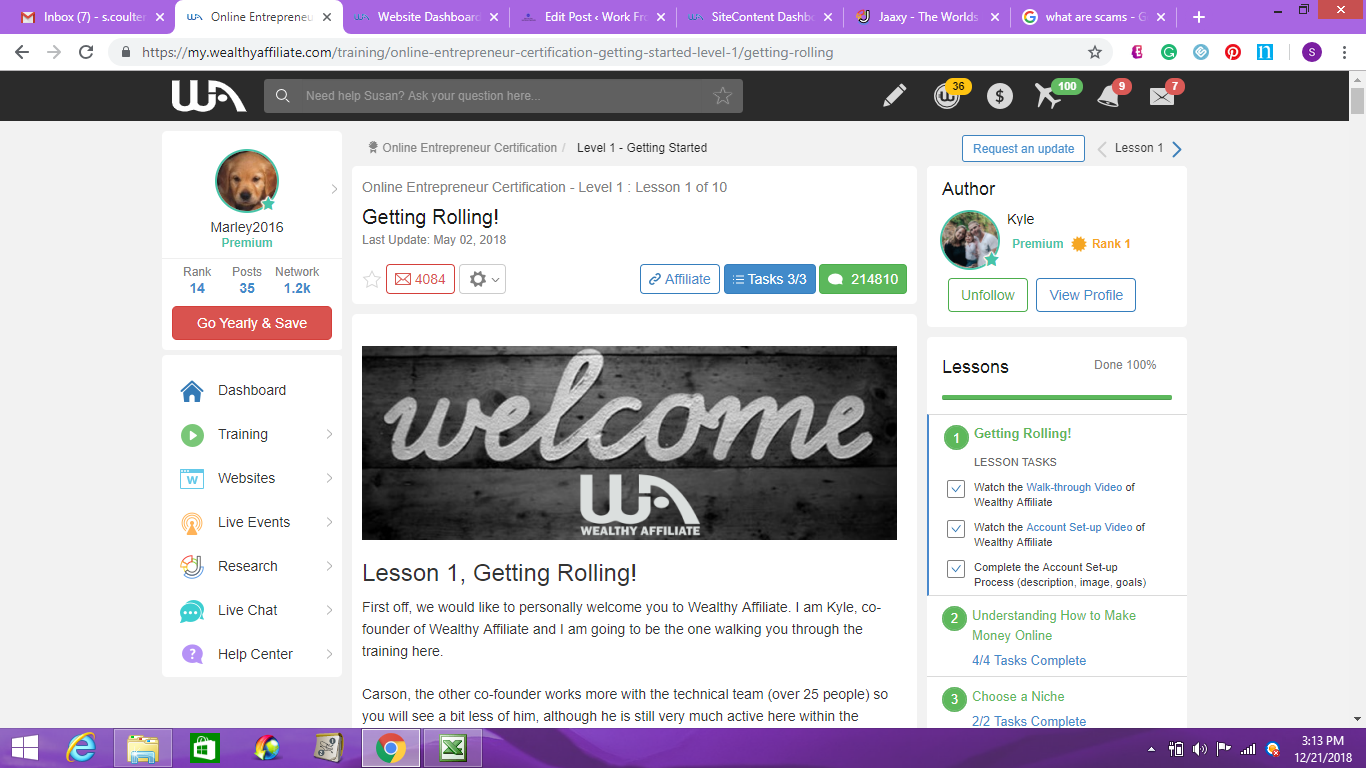
Task: Open Internet Explorer from the taskbar
Action: coord(80,748)
